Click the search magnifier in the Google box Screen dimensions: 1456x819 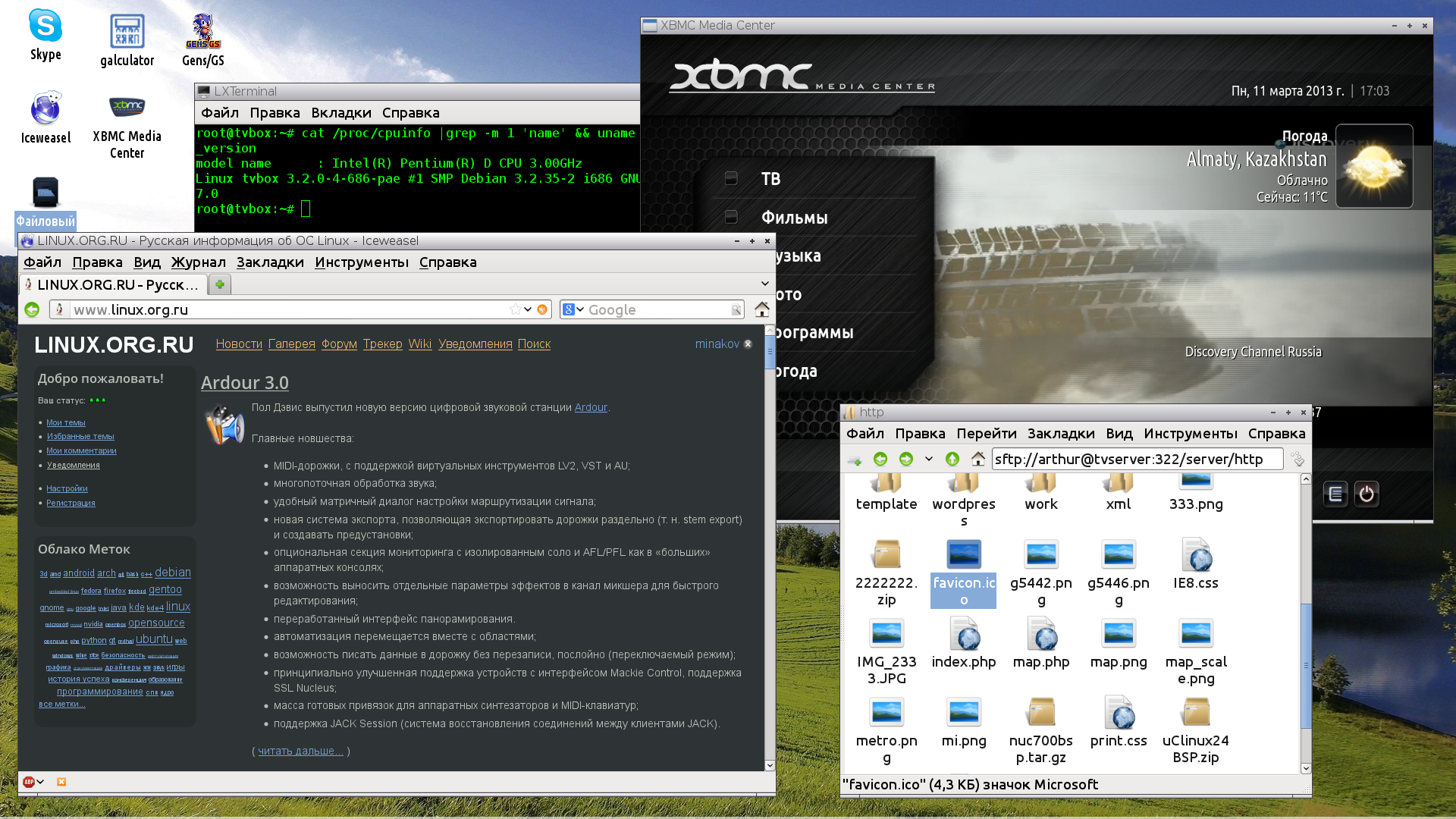pyautogui.click(x=736, y=309)
